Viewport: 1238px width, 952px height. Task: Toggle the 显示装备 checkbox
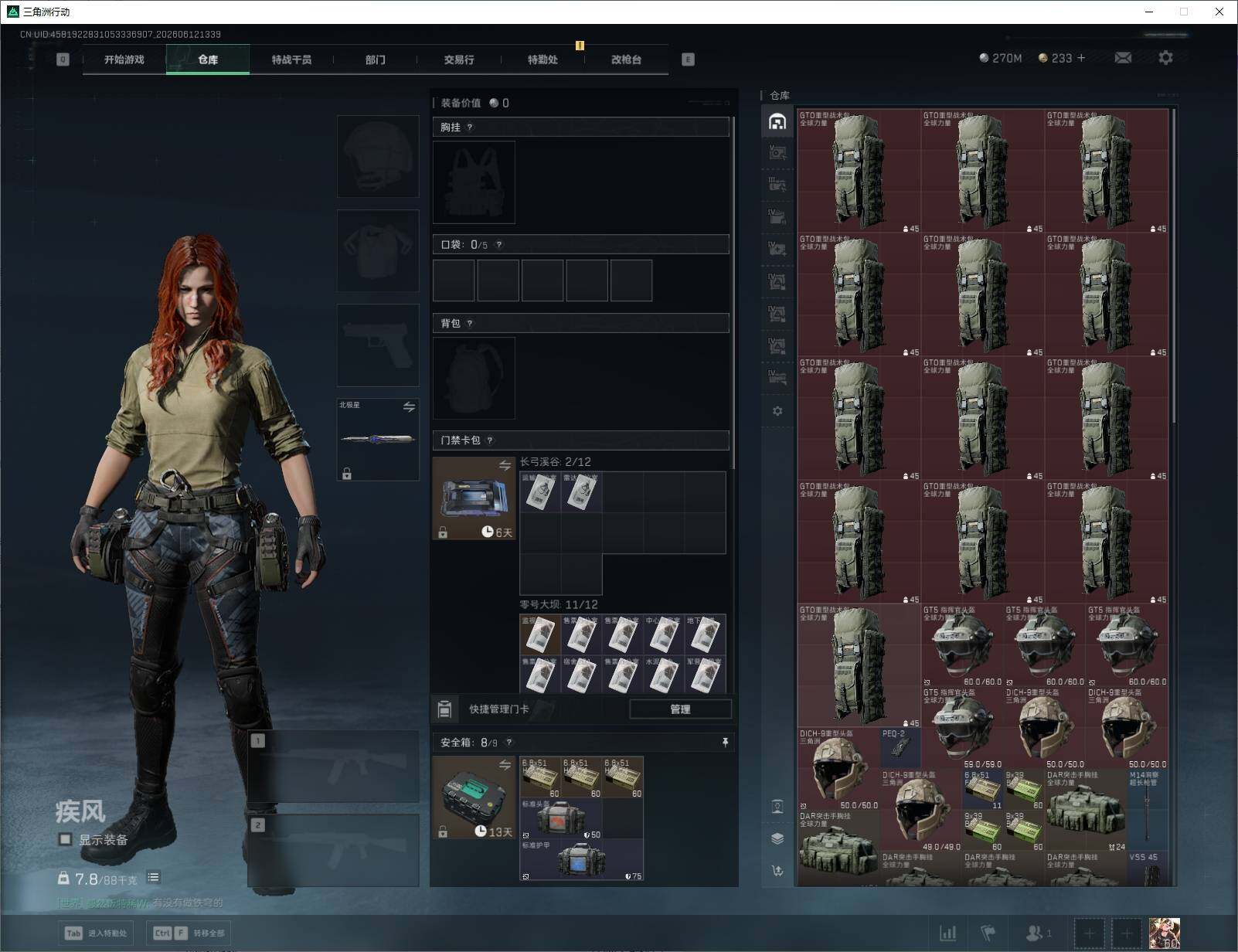coord(65,839)
